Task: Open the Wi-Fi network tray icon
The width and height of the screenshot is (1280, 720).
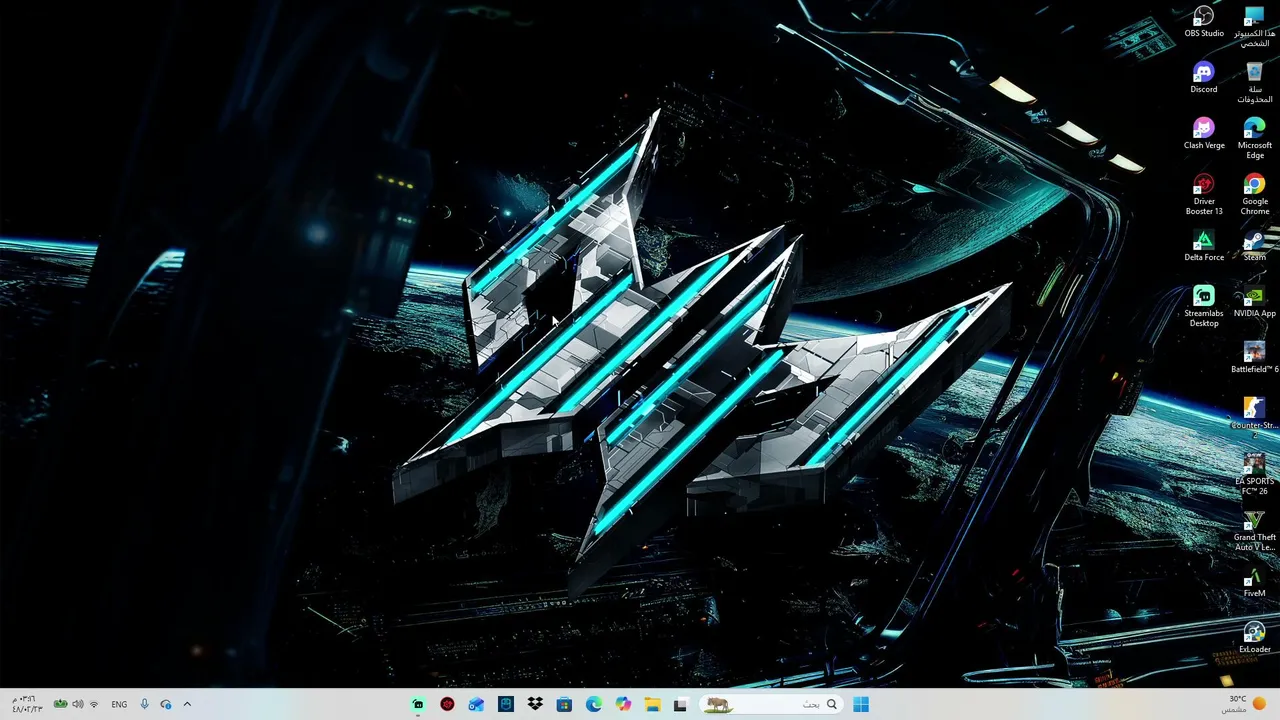Action: coord(94,704)
